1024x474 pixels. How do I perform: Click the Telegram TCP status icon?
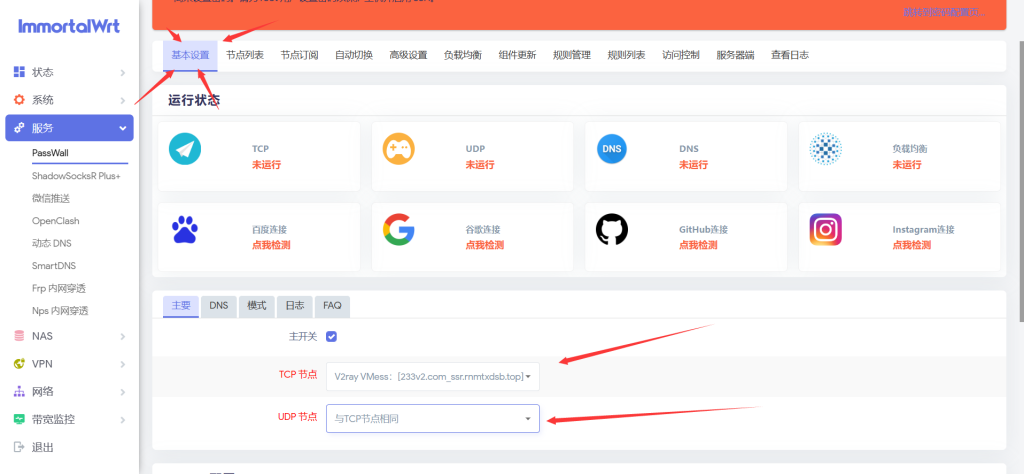tap(185, 150)
